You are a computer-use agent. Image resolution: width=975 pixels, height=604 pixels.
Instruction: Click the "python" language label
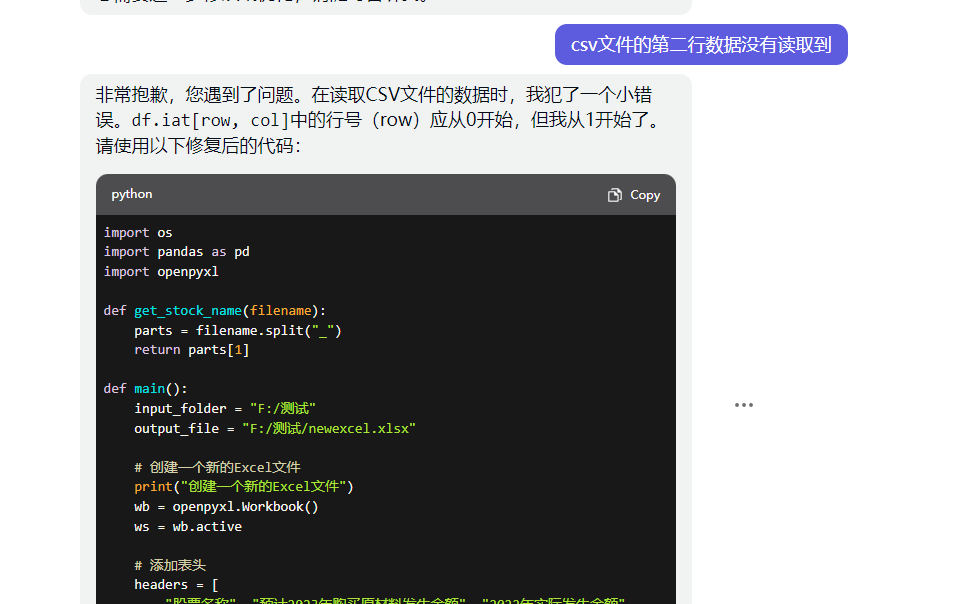pos(132,194)
